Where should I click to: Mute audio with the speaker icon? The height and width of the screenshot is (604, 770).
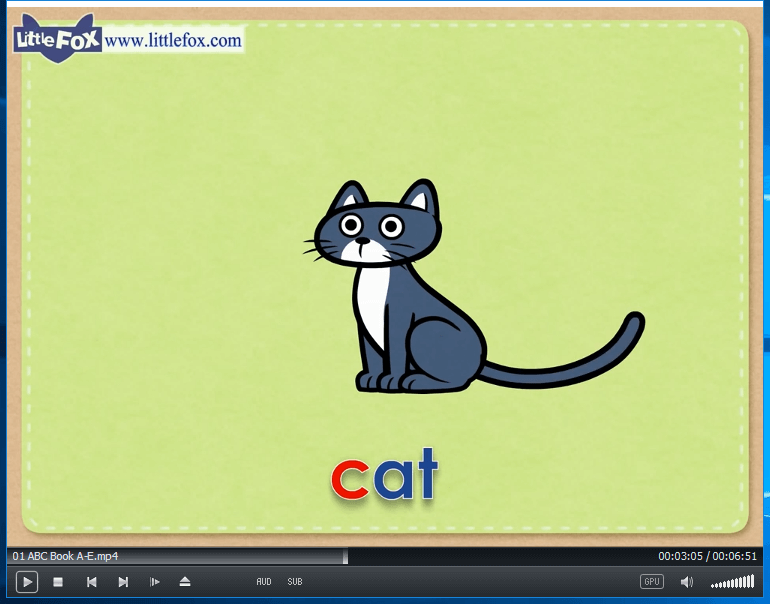pyautogui.click(x=687, y=582)
